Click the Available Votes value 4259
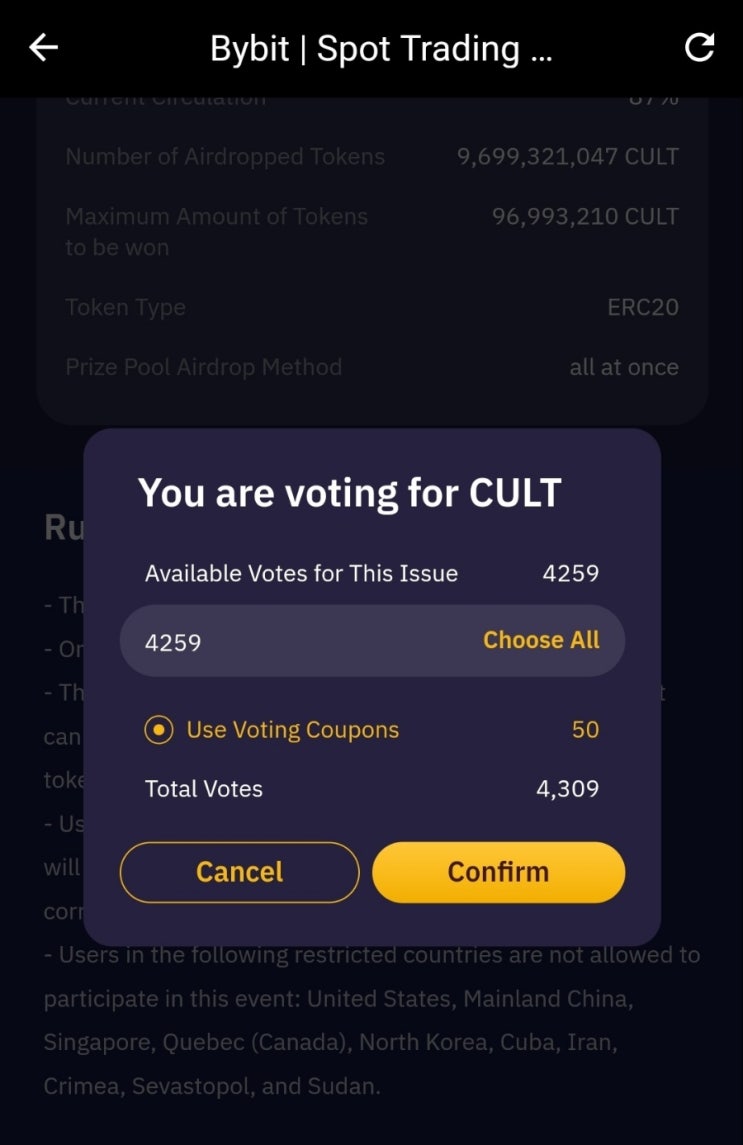This screenshot has height=1145, width=743. click(x=571, y=573)
